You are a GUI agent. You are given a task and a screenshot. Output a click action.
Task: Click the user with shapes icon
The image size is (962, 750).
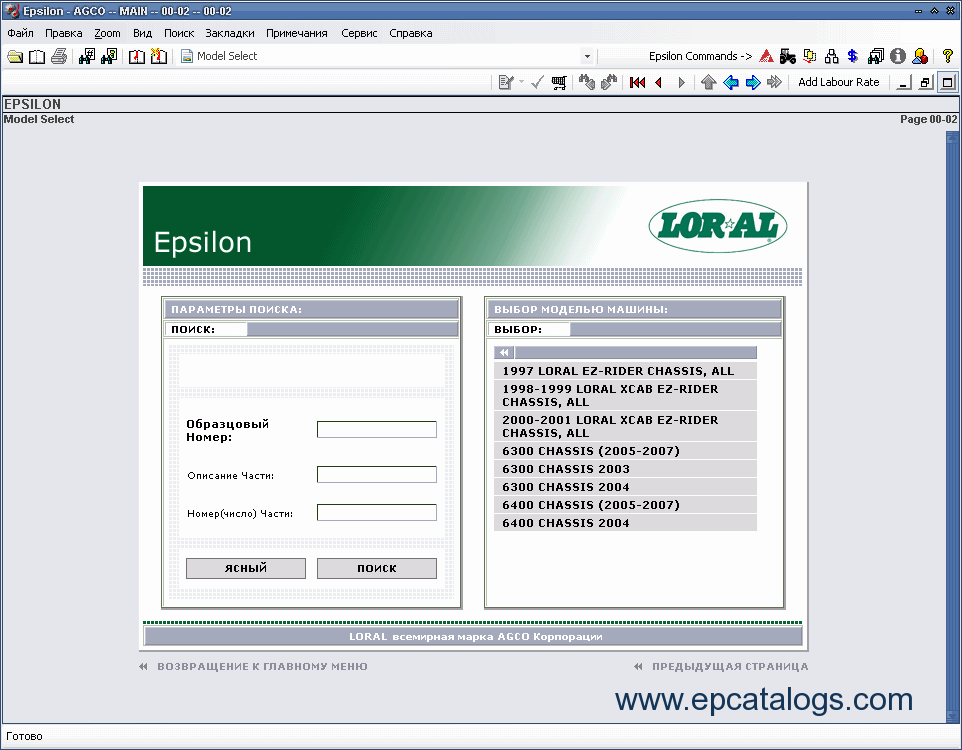pos(920,56)
